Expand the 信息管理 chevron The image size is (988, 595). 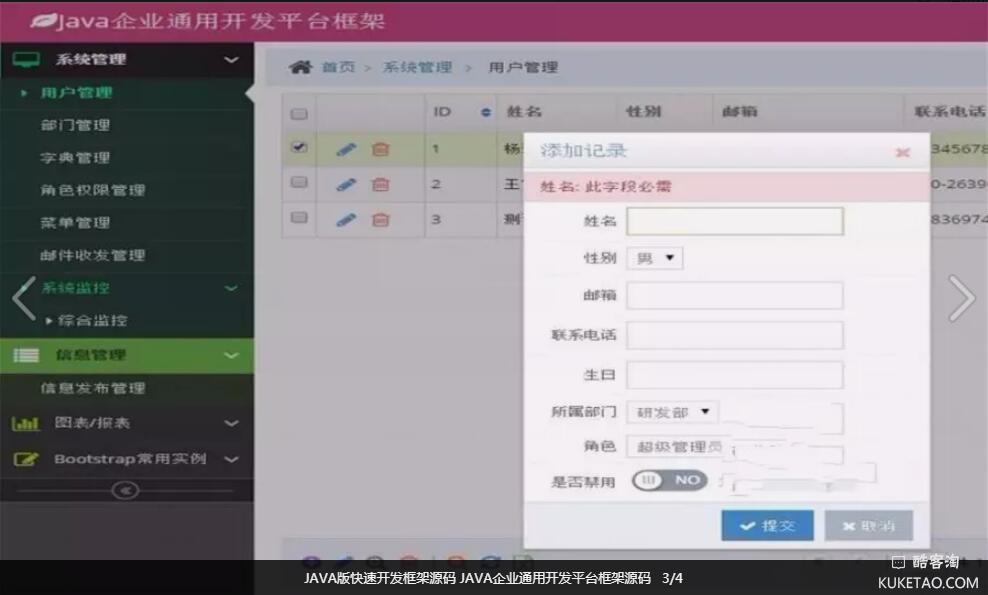coord(231,355)
